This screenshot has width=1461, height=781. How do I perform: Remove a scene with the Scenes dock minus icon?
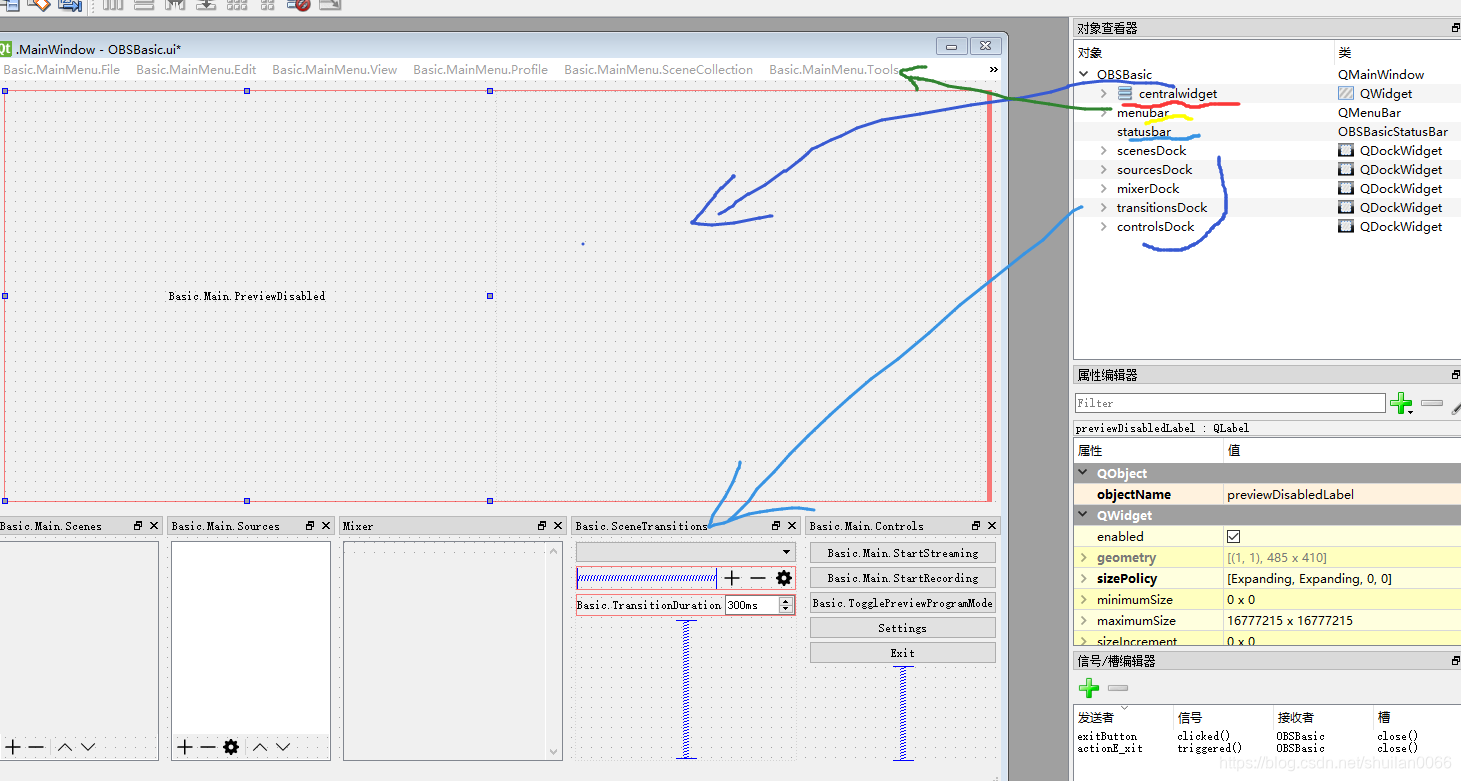pos(36,747)
